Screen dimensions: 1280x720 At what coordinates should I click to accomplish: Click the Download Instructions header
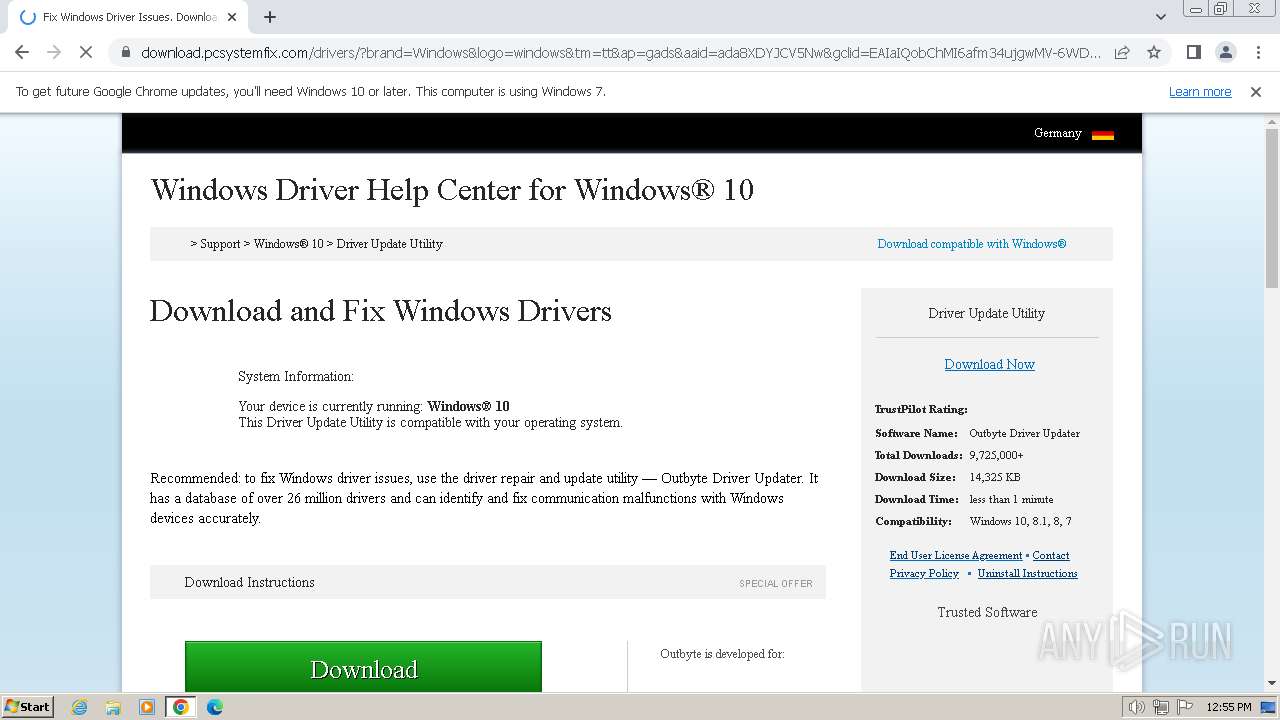point(249,583)
